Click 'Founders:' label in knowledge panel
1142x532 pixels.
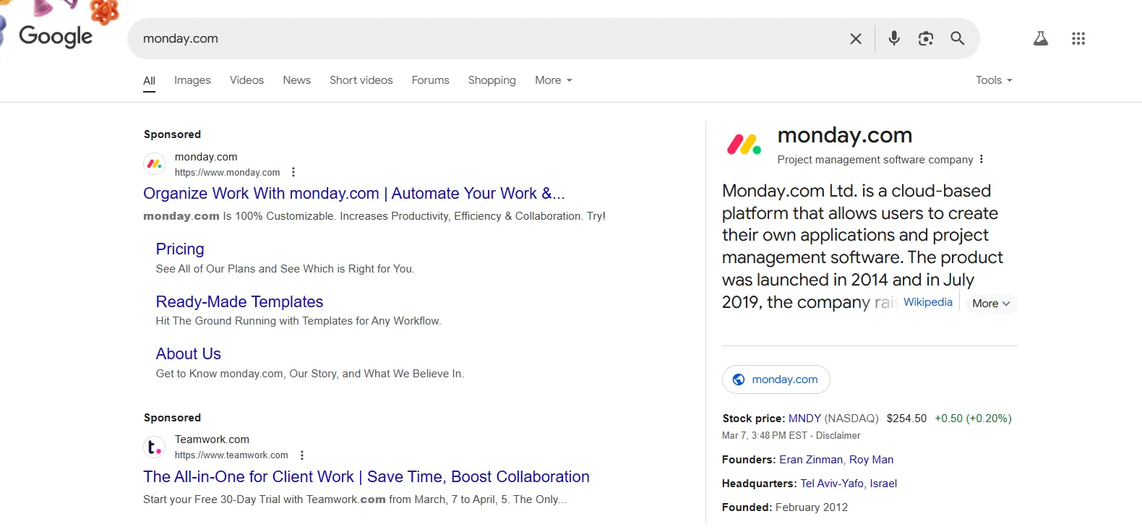pyautogui.click(x=749, y=460)
